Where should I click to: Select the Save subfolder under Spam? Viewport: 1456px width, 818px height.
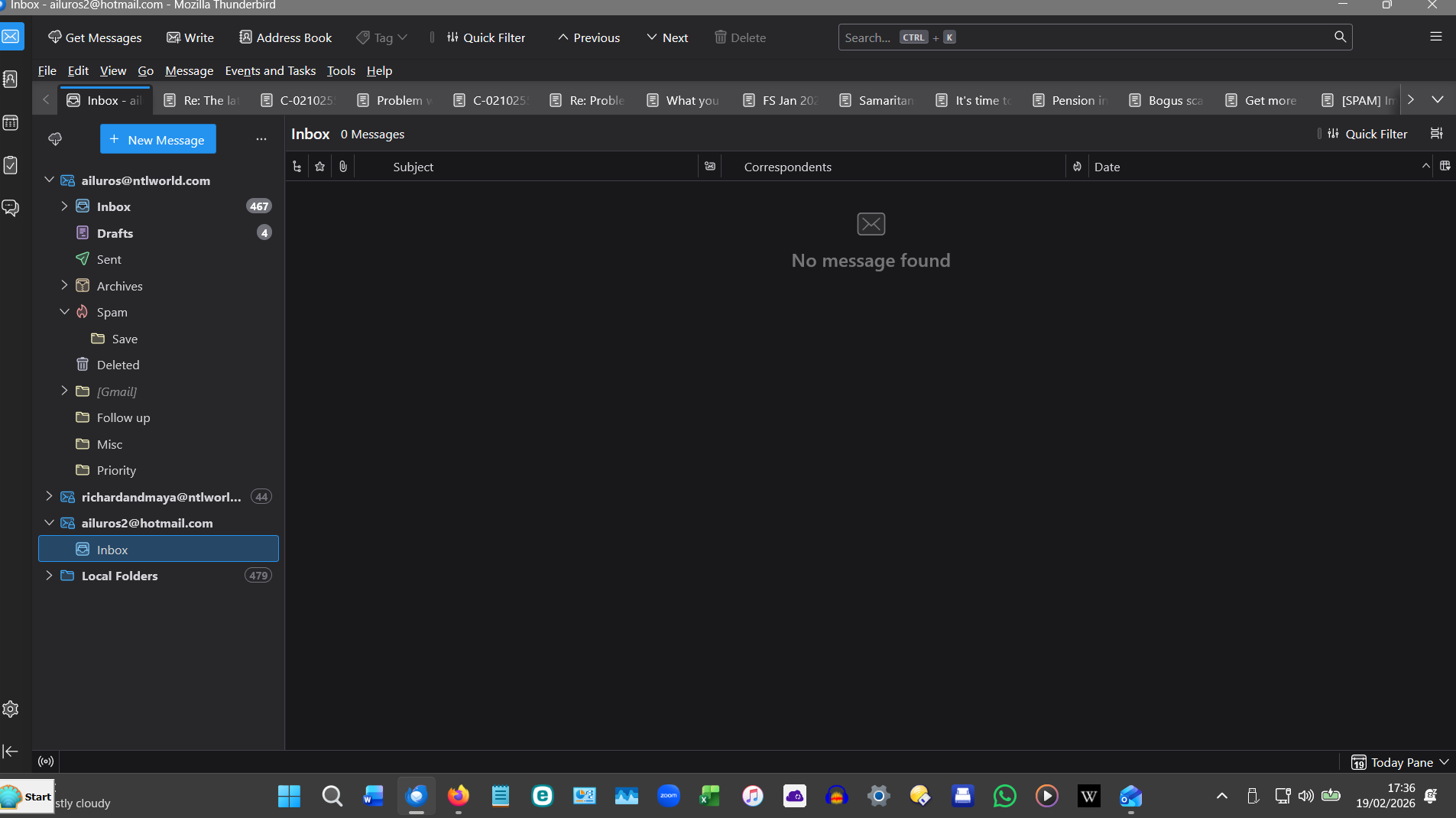158,338
